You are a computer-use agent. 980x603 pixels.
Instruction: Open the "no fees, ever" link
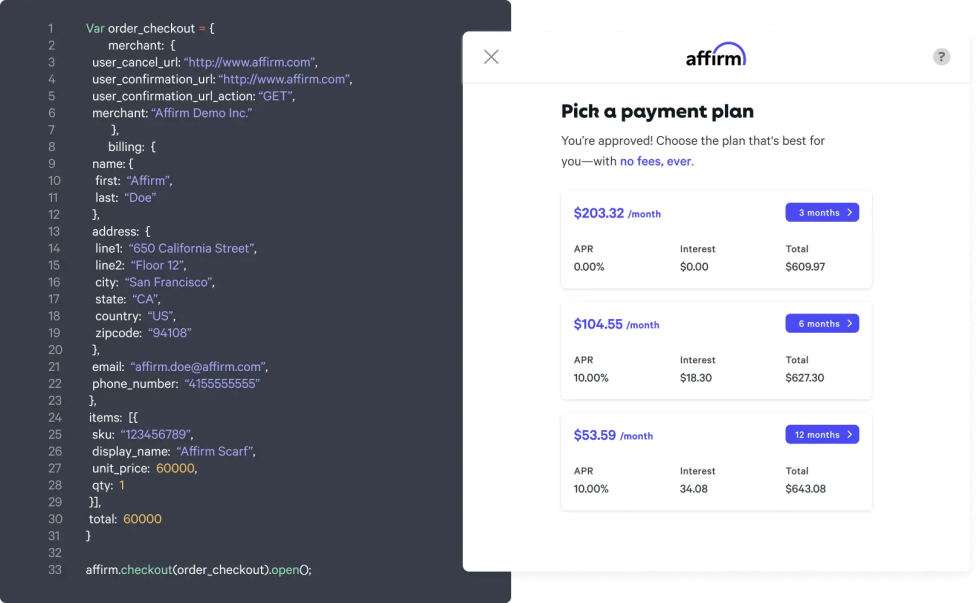[x=655, y=161]
